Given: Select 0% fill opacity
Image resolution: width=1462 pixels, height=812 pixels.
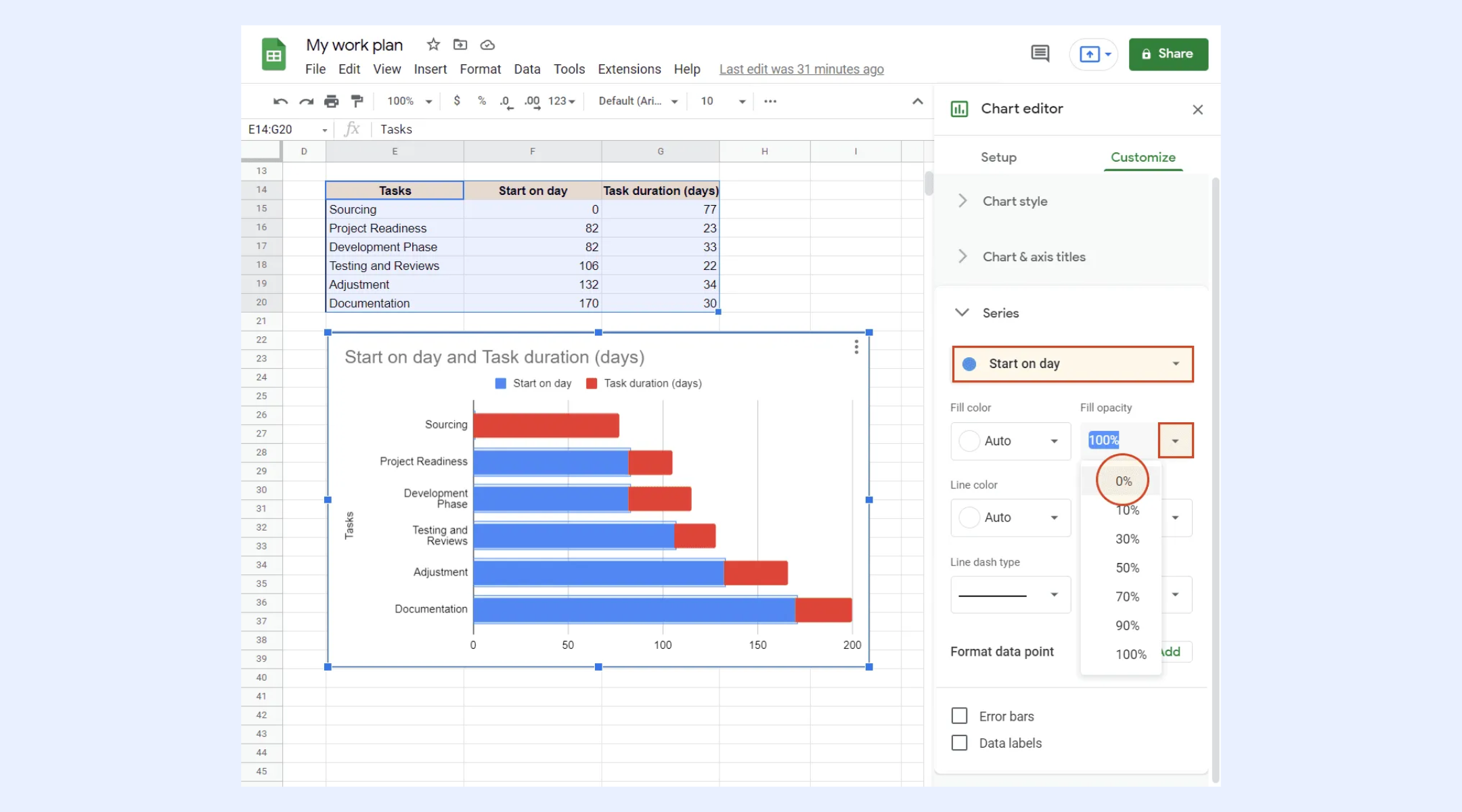Looking at the screenshot, I should pyautogui.click(x=1122, y=481).
